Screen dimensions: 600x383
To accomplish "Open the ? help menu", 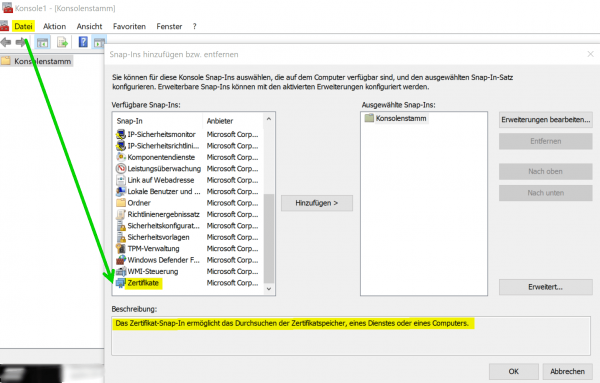I will 194,26.
